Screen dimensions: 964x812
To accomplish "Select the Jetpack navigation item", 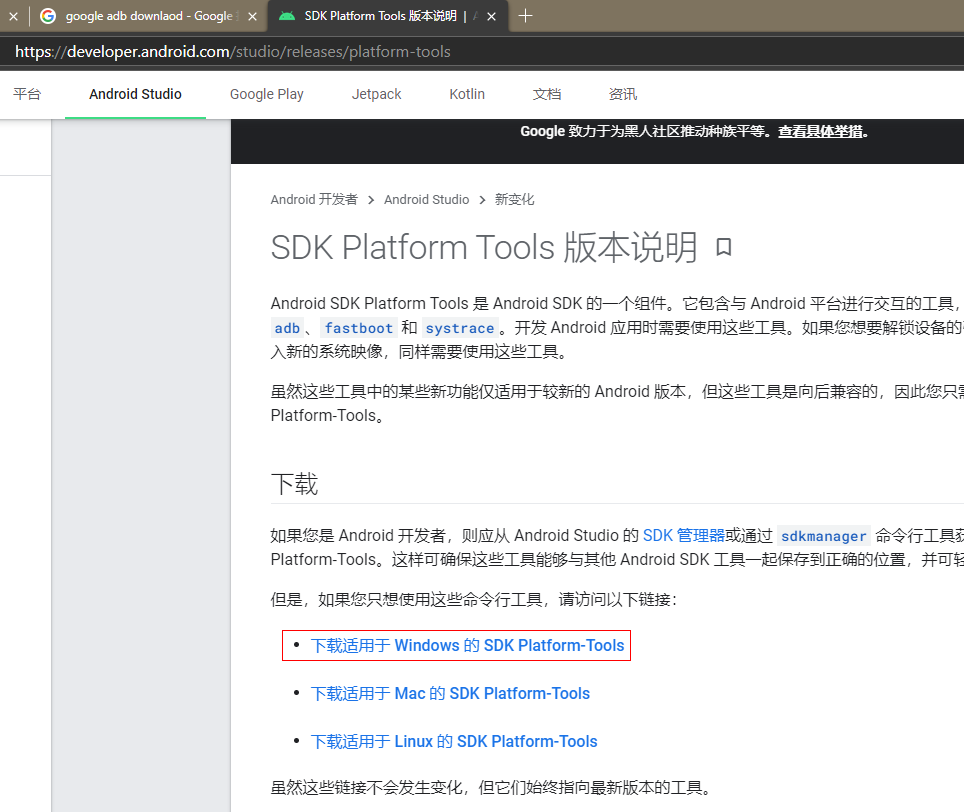I will pyautogui.click(x=376, y=94).
